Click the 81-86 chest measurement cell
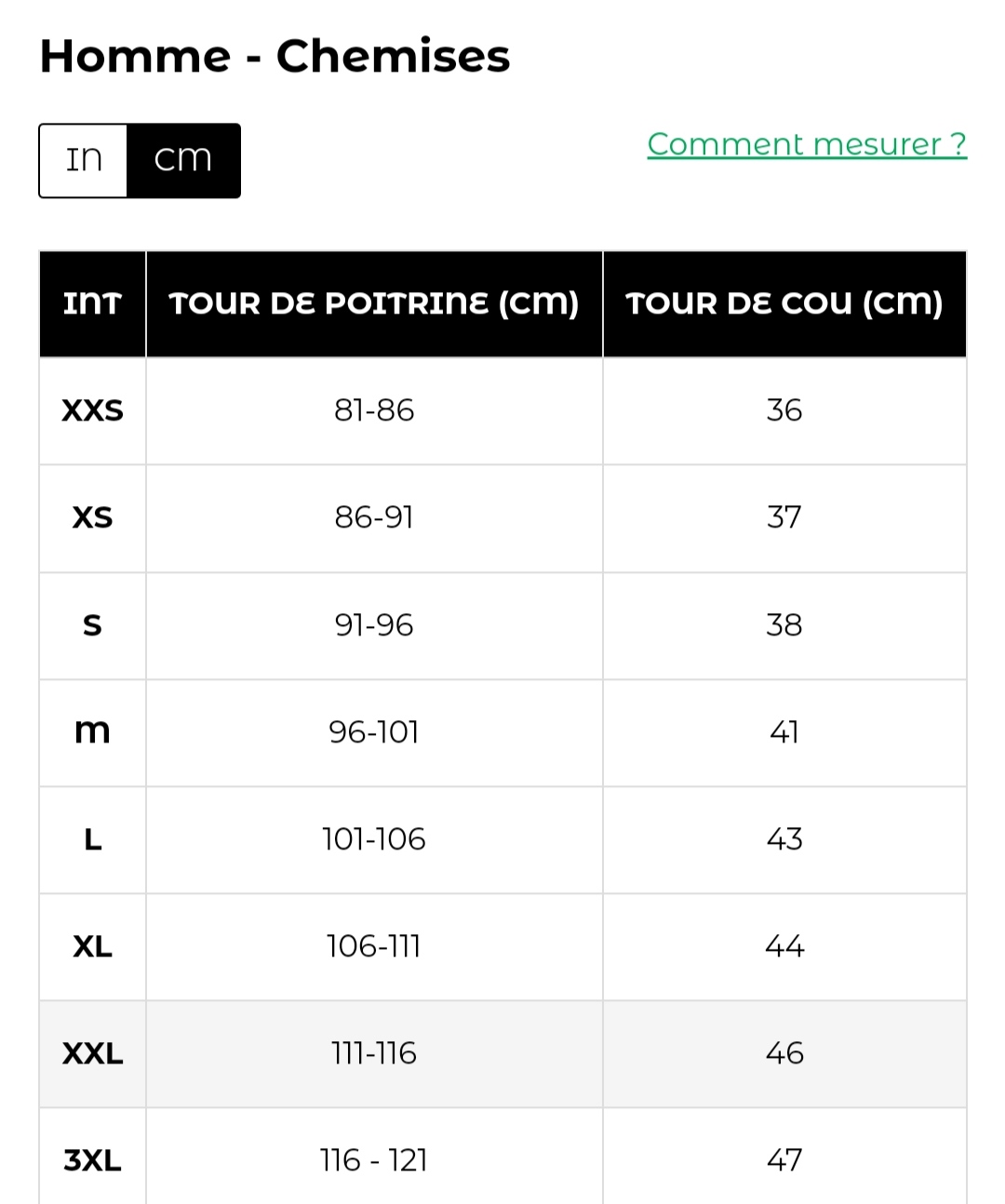The width and height of the screenshot is (1005, 1204). point(374,410)
